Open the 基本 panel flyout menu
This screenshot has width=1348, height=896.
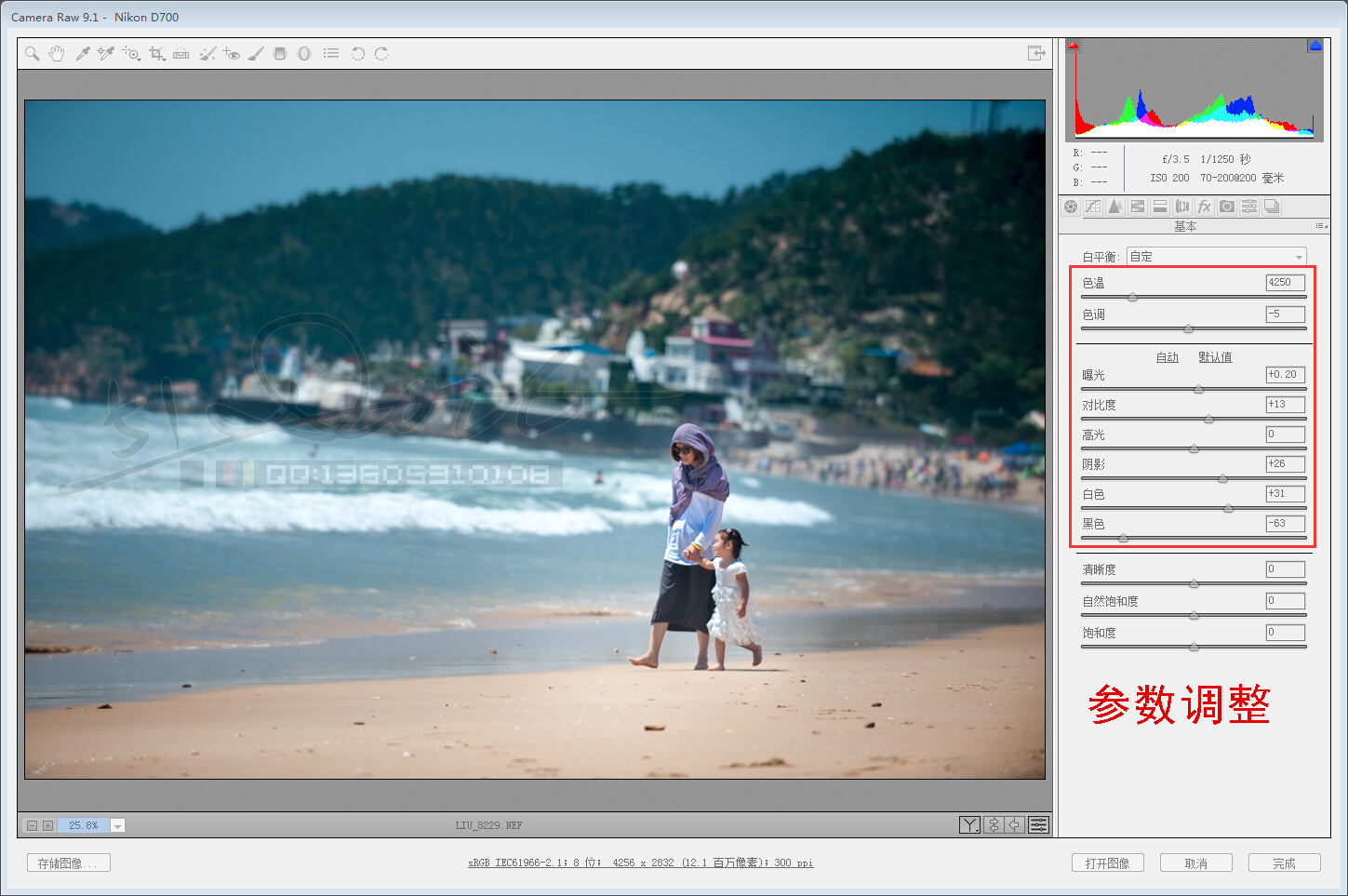(x=1321, y=226)
